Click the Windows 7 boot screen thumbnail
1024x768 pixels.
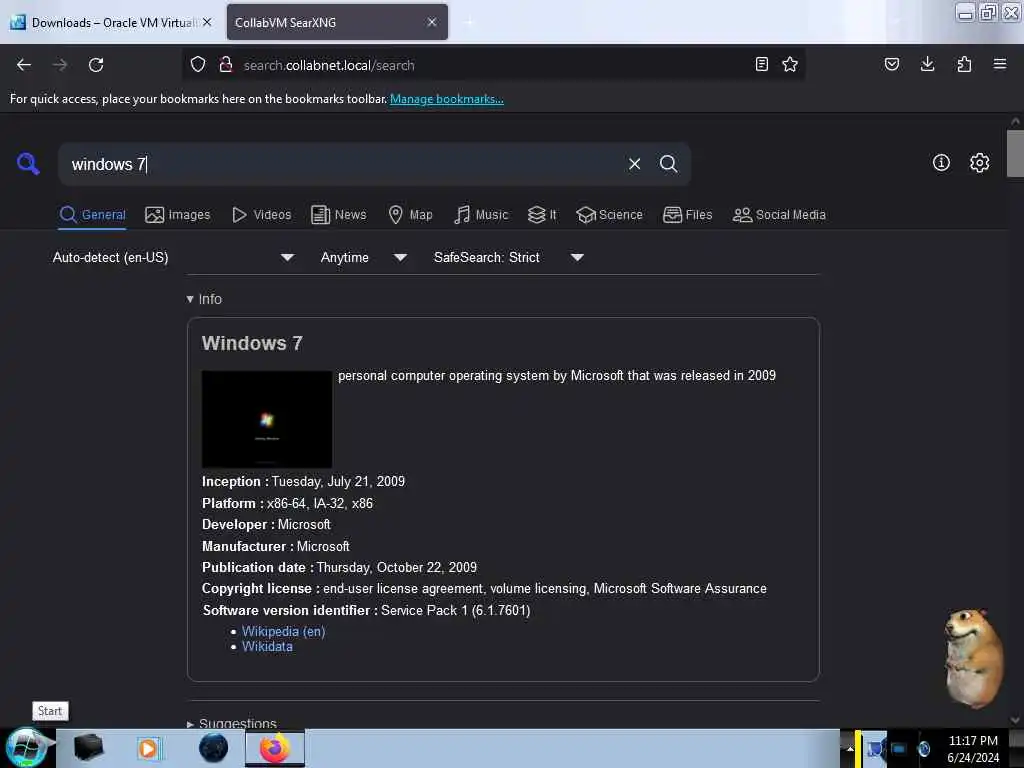[x=266, y=419]
